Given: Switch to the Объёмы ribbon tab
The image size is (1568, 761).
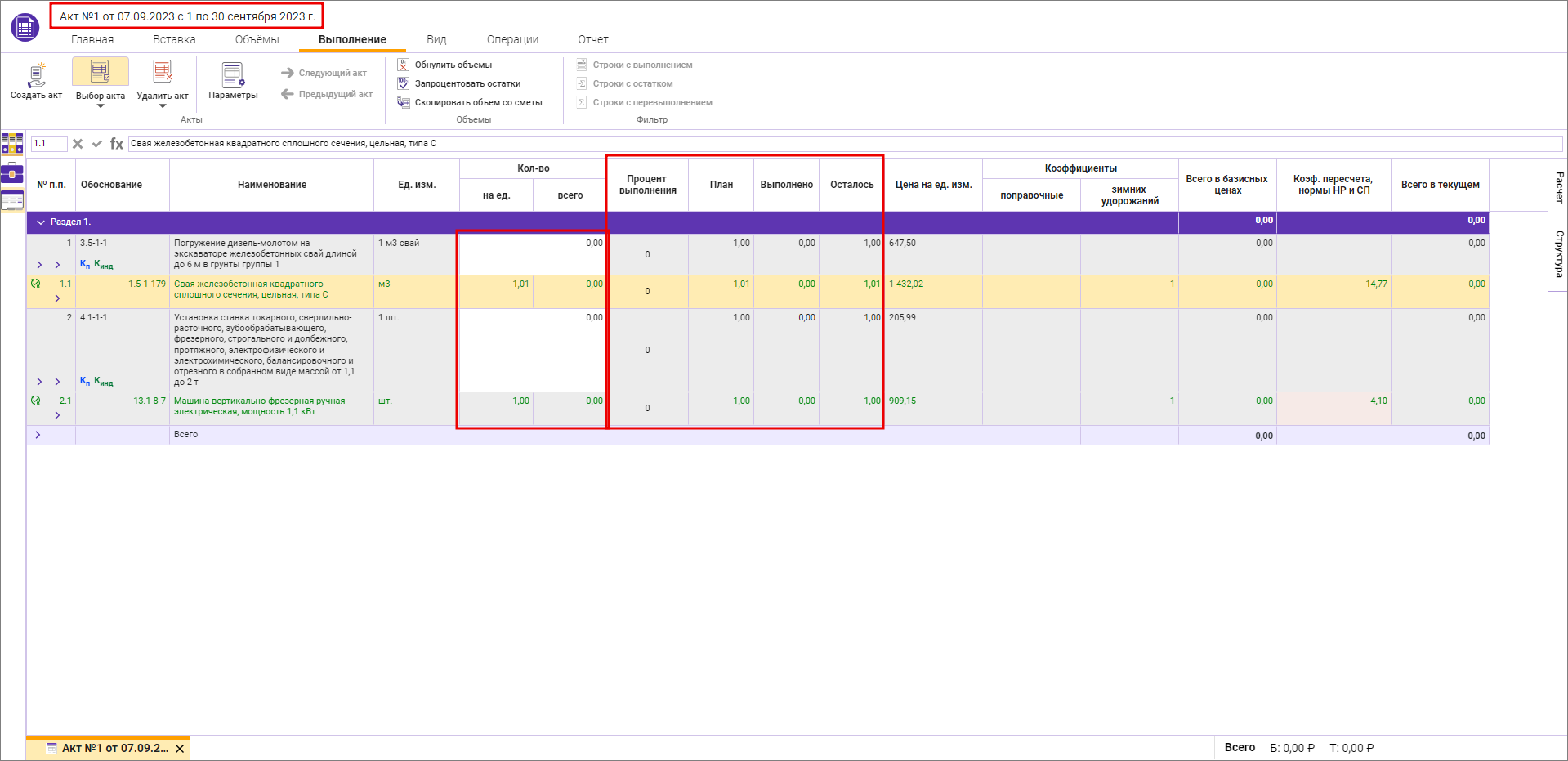Looking at the screenshot, I should click(x=257, y=39).
